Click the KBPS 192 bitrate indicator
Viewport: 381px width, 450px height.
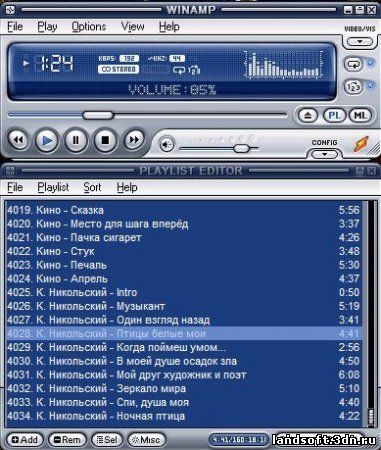pyautogui.click(x=118, y=58)
